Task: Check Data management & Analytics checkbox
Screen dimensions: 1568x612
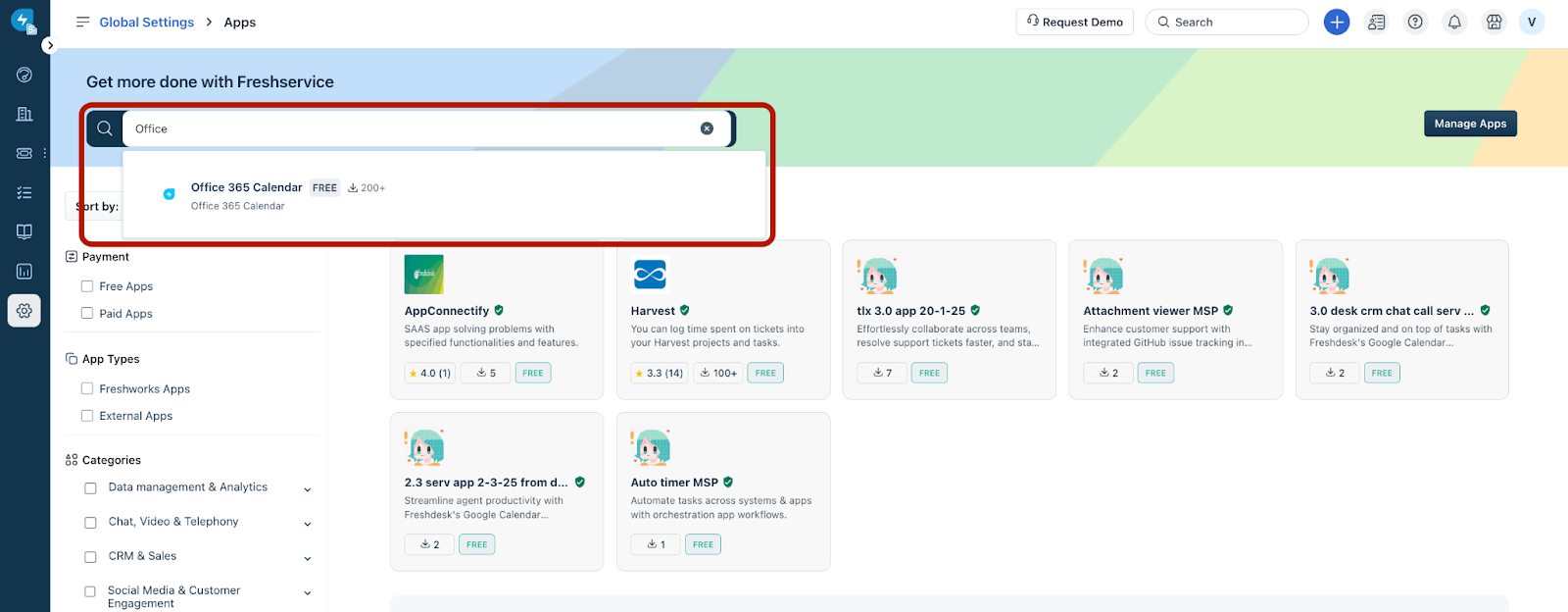Action: (x=90, y=488)
